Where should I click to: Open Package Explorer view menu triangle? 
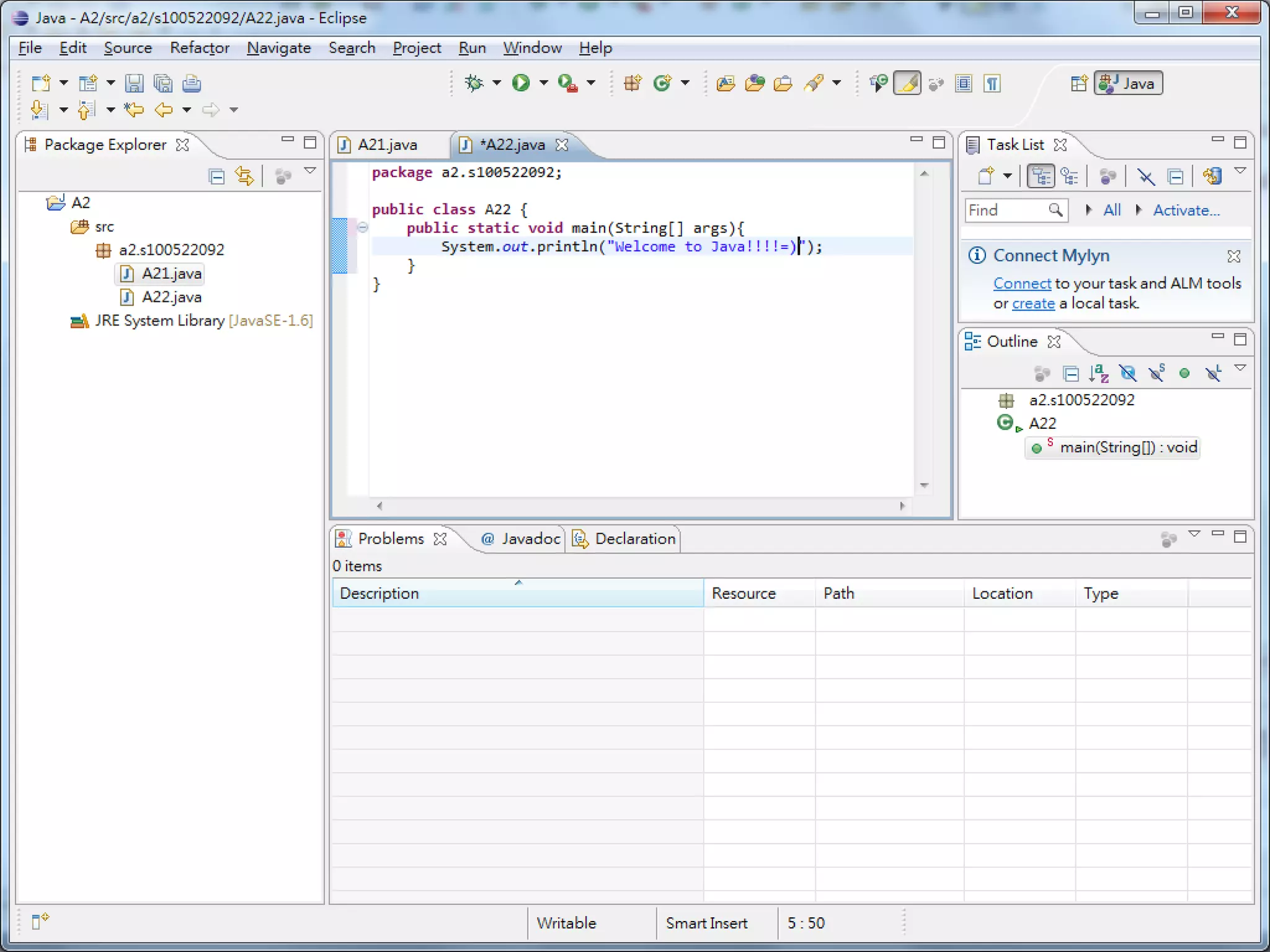310,171
